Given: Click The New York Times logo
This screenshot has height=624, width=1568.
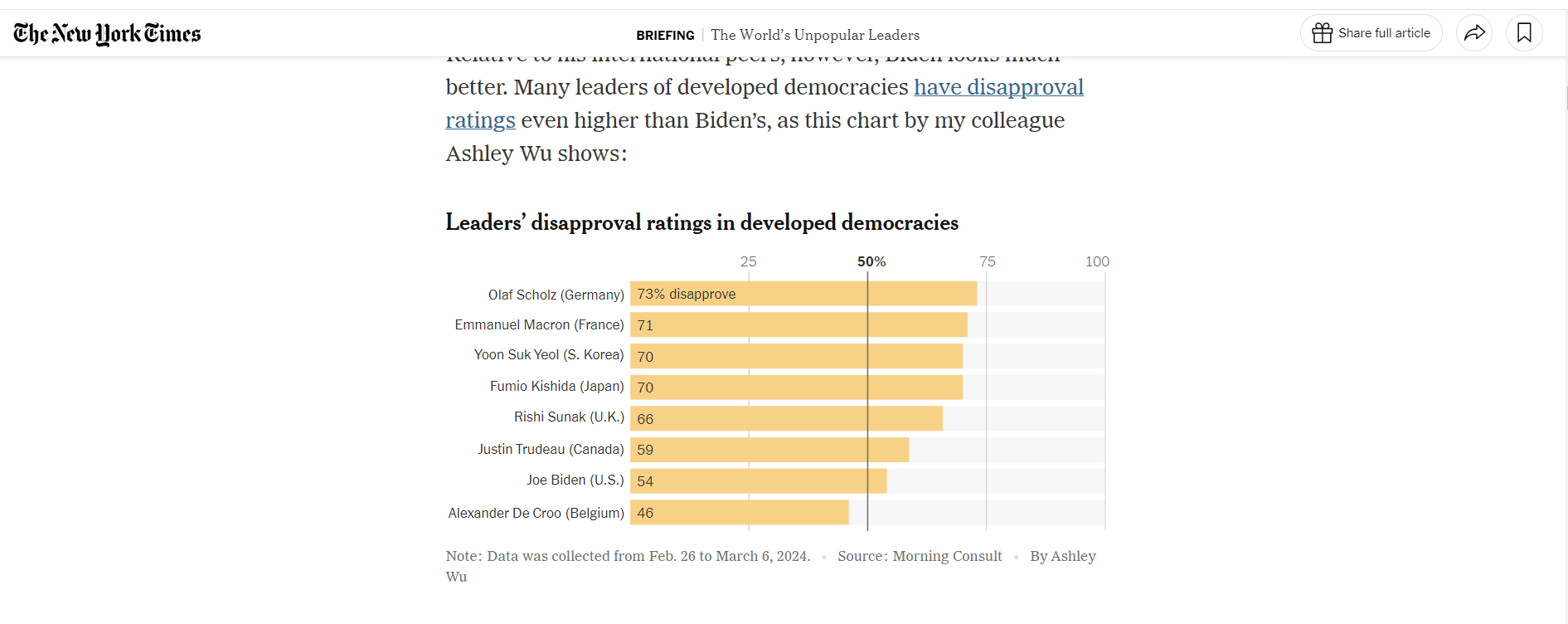Looking at the screenshot, I should [x=107, y=33].
